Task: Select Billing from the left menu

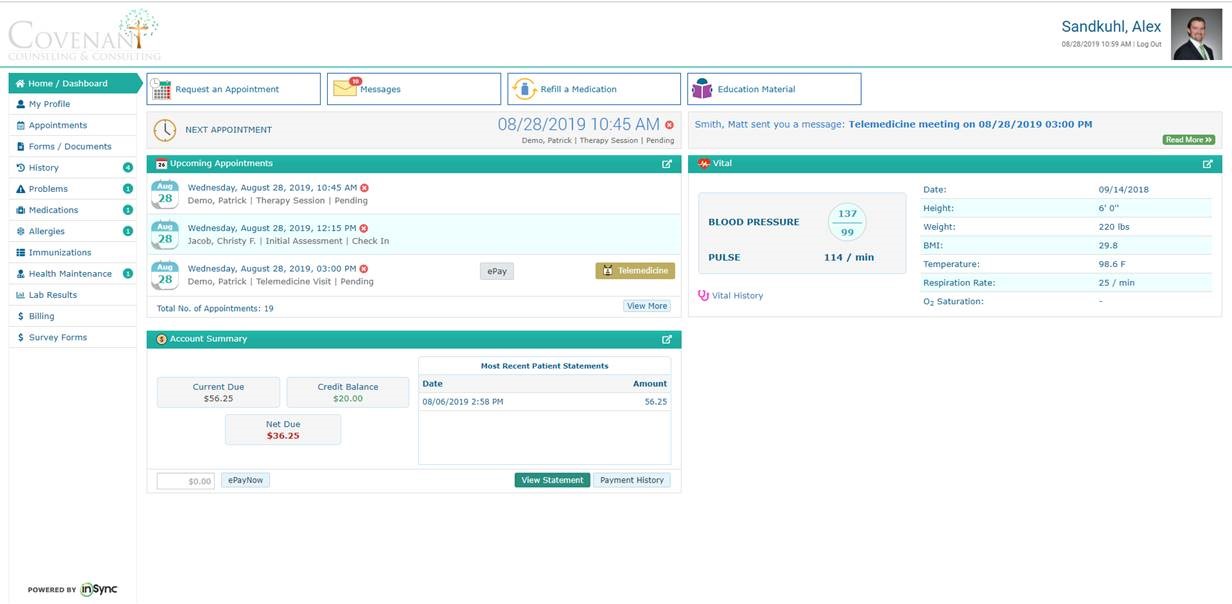Action: coord(42,316)
